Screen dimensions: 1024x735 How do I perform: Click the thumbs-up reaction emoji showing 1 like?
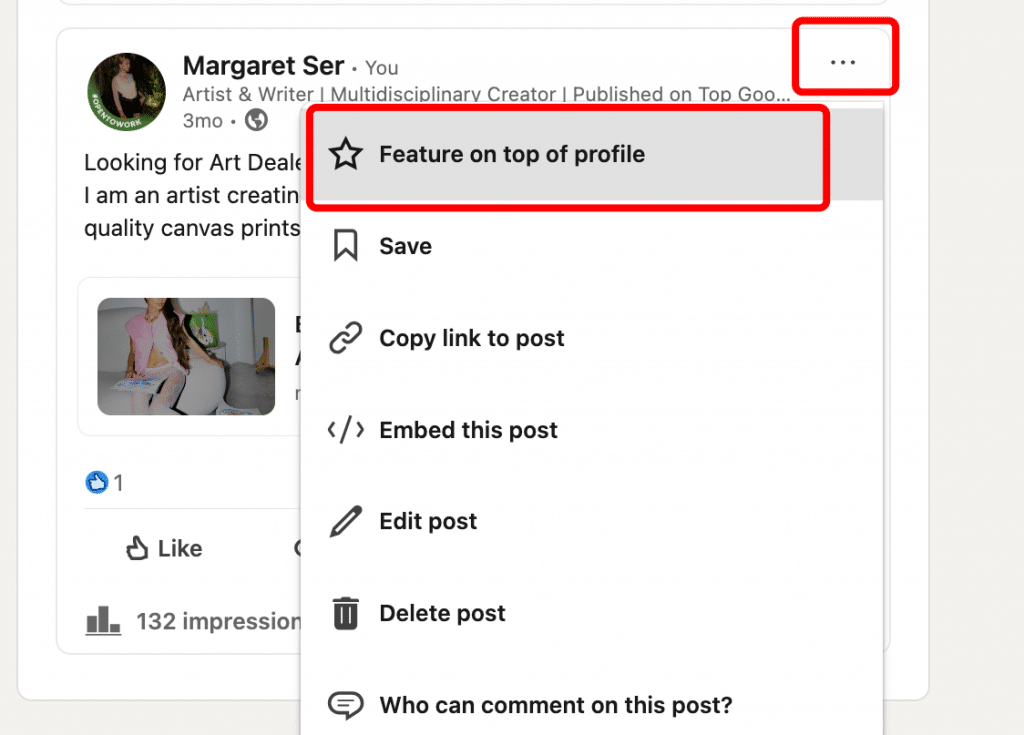[97, 482]
